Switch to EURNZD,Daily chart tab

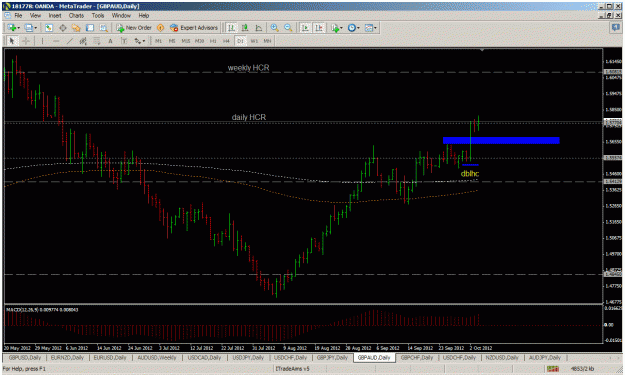tap(67, 357)
